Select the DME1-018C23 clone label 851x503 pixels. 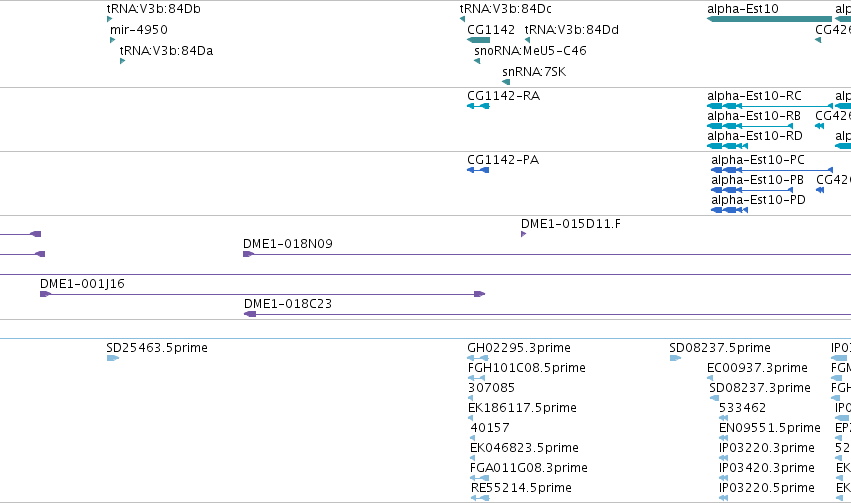pyautogui.click(x=288, y=304)
